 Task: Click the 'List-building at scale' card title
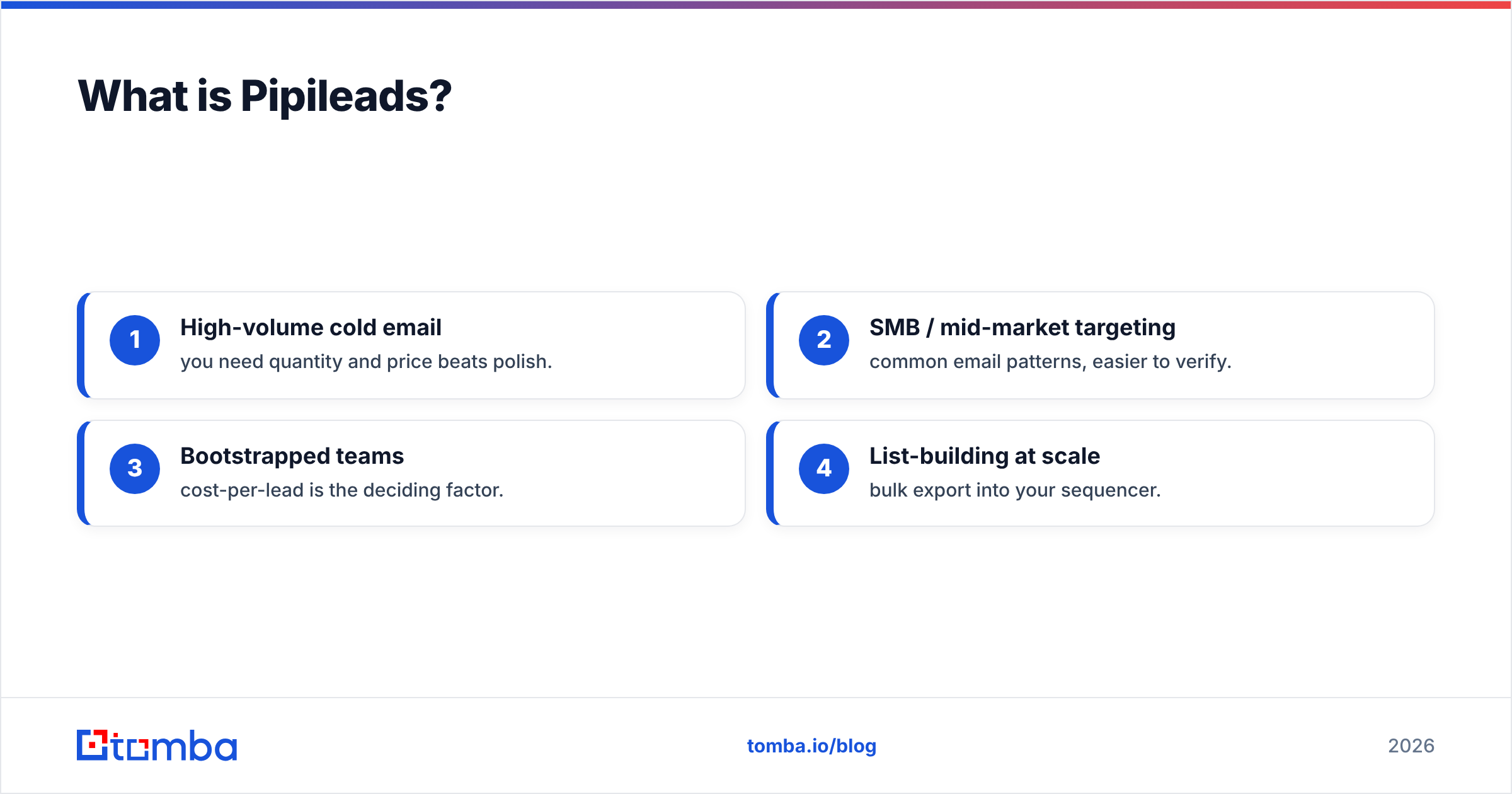point(985,456)
